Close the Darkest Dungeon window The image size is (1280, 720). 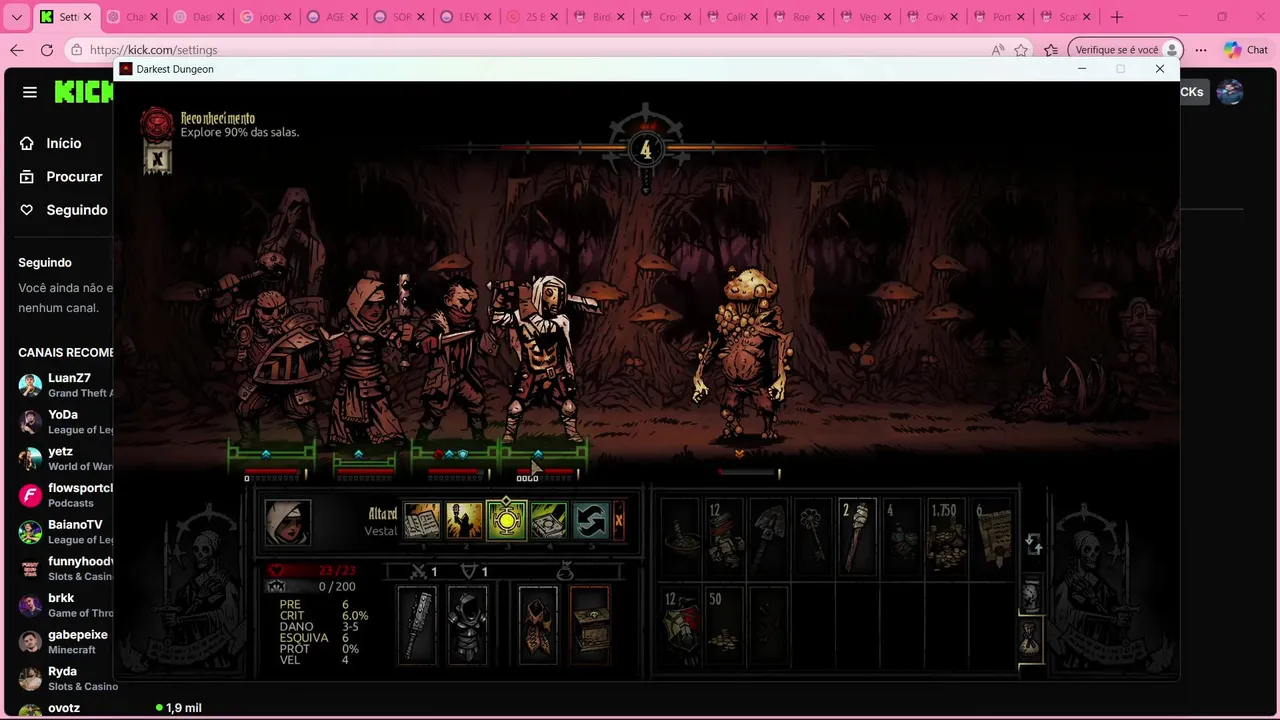point(1160,69)
